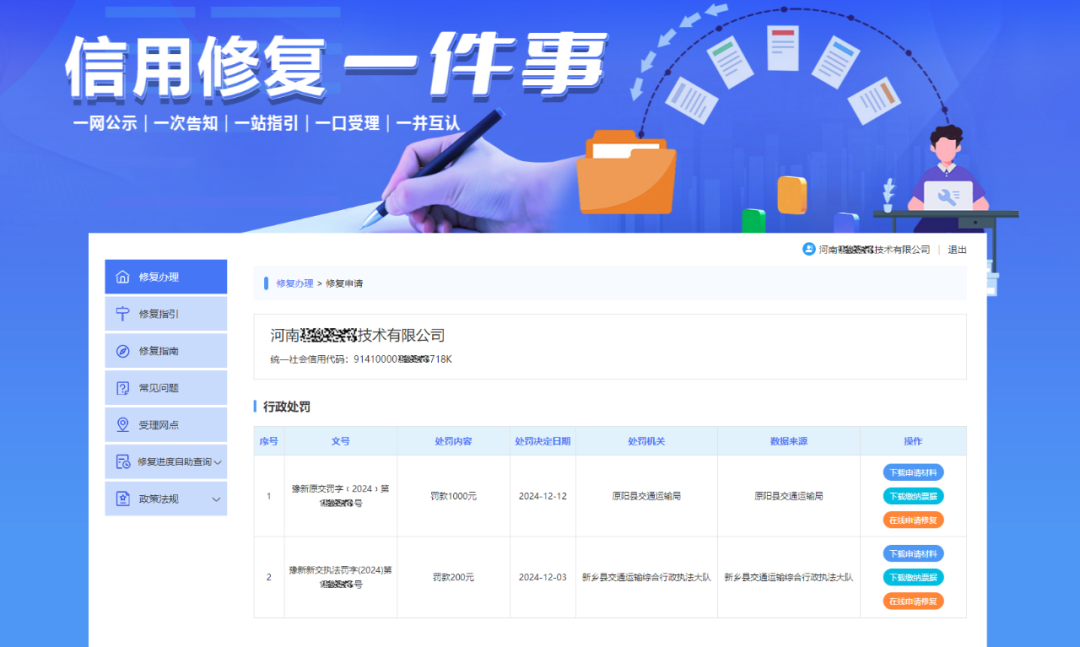Click 在线申请修复 for the 罚款1000元 row
The height and width of the screenshot is (647, 1080).
913,520
